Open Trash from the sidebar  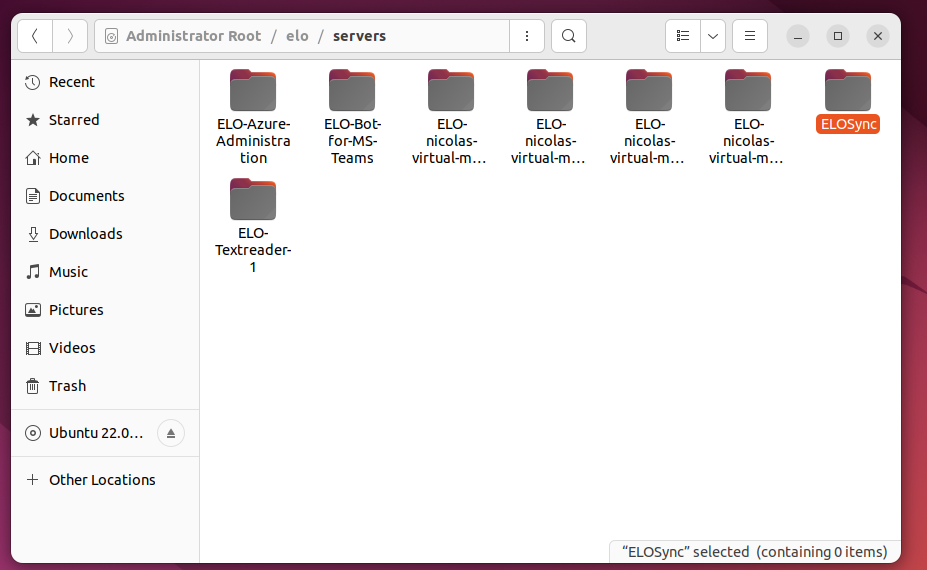point(67,386)
